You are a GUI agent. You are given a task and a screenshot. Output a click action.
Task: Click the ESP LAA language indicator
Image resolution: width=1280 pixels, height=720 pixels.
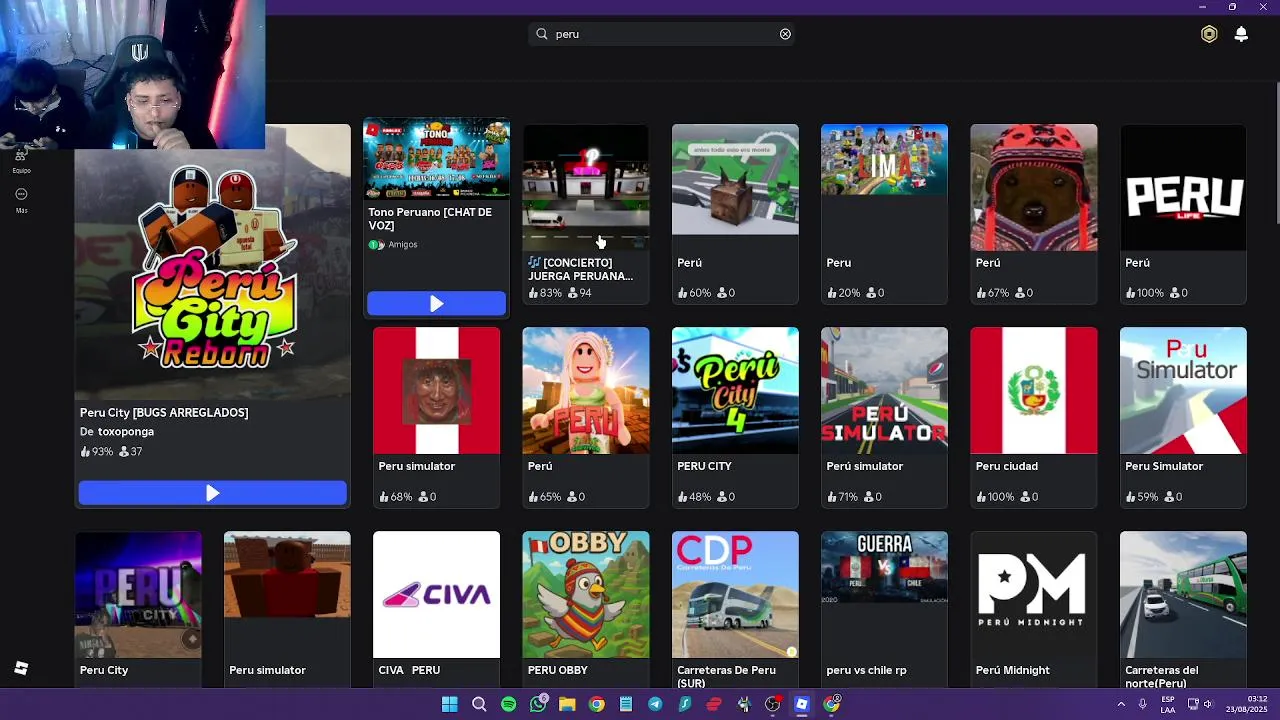point(1168,704)
